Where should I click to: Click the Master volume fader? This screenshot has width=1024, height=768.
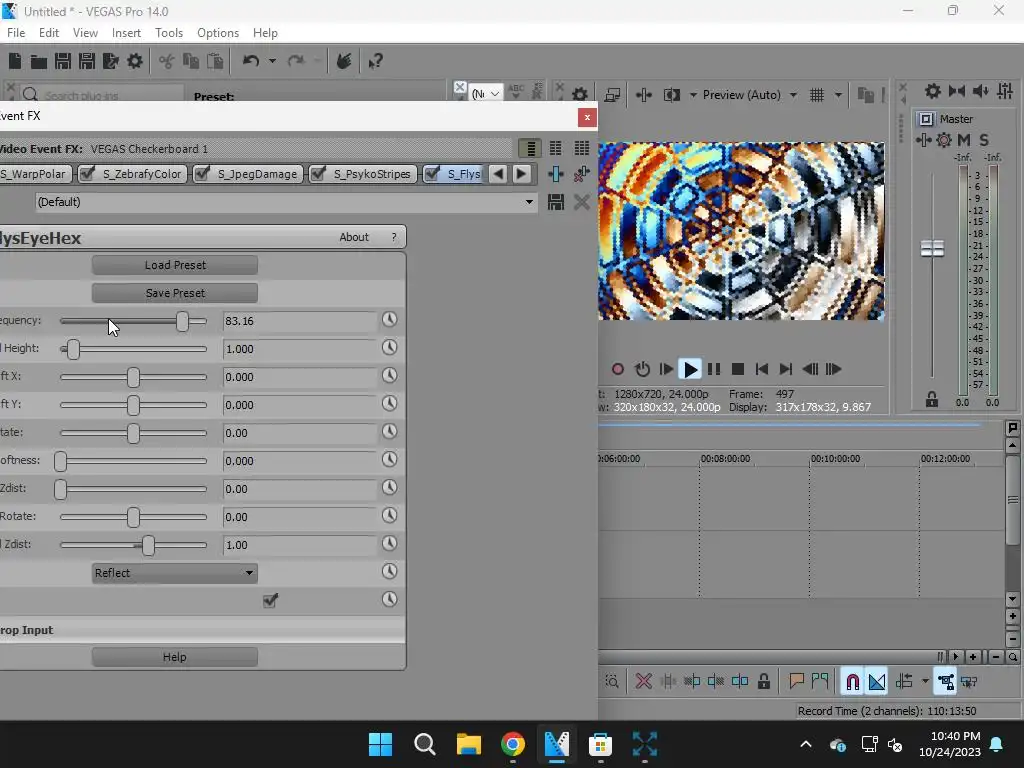pos(932,248)
